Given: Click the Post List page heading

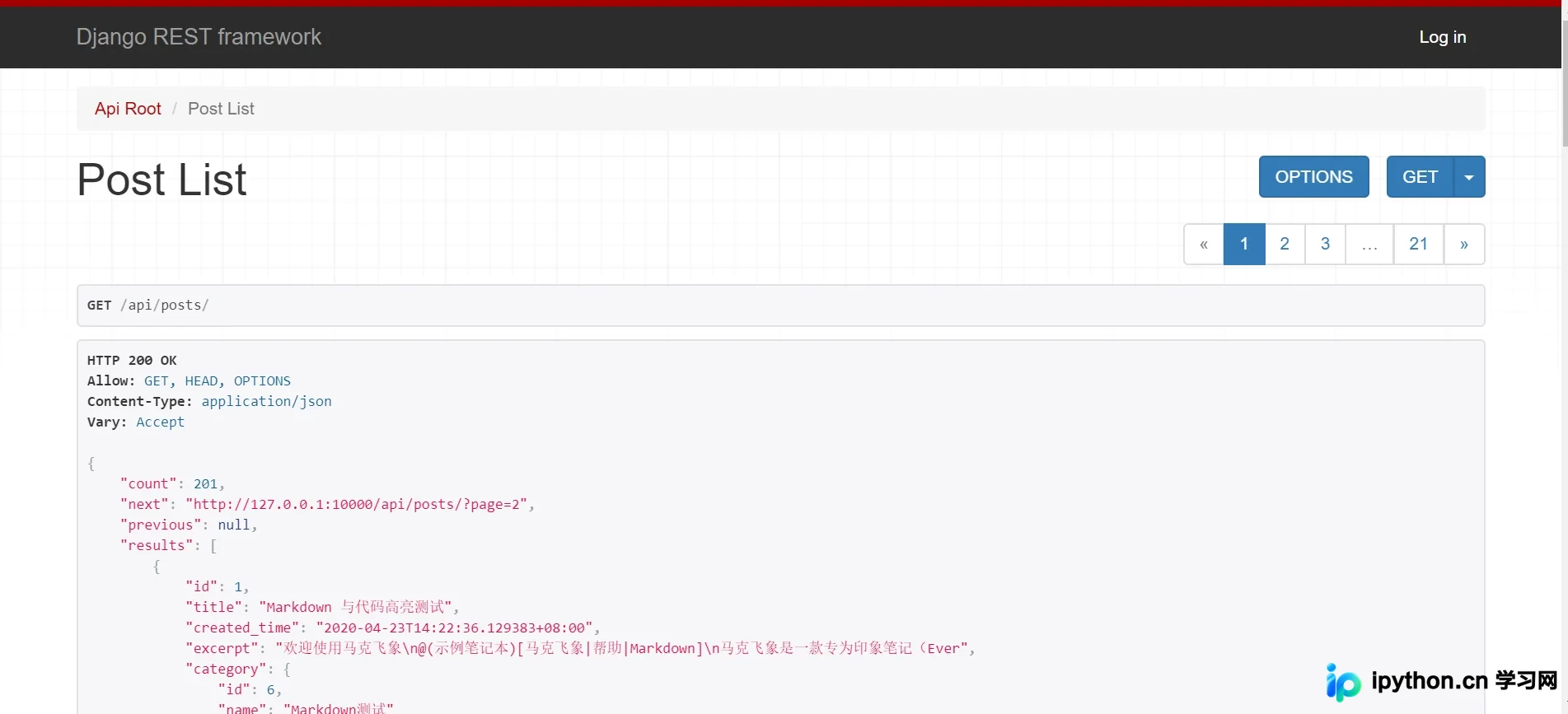Looking at the screenshot, I should pos(161,180).
